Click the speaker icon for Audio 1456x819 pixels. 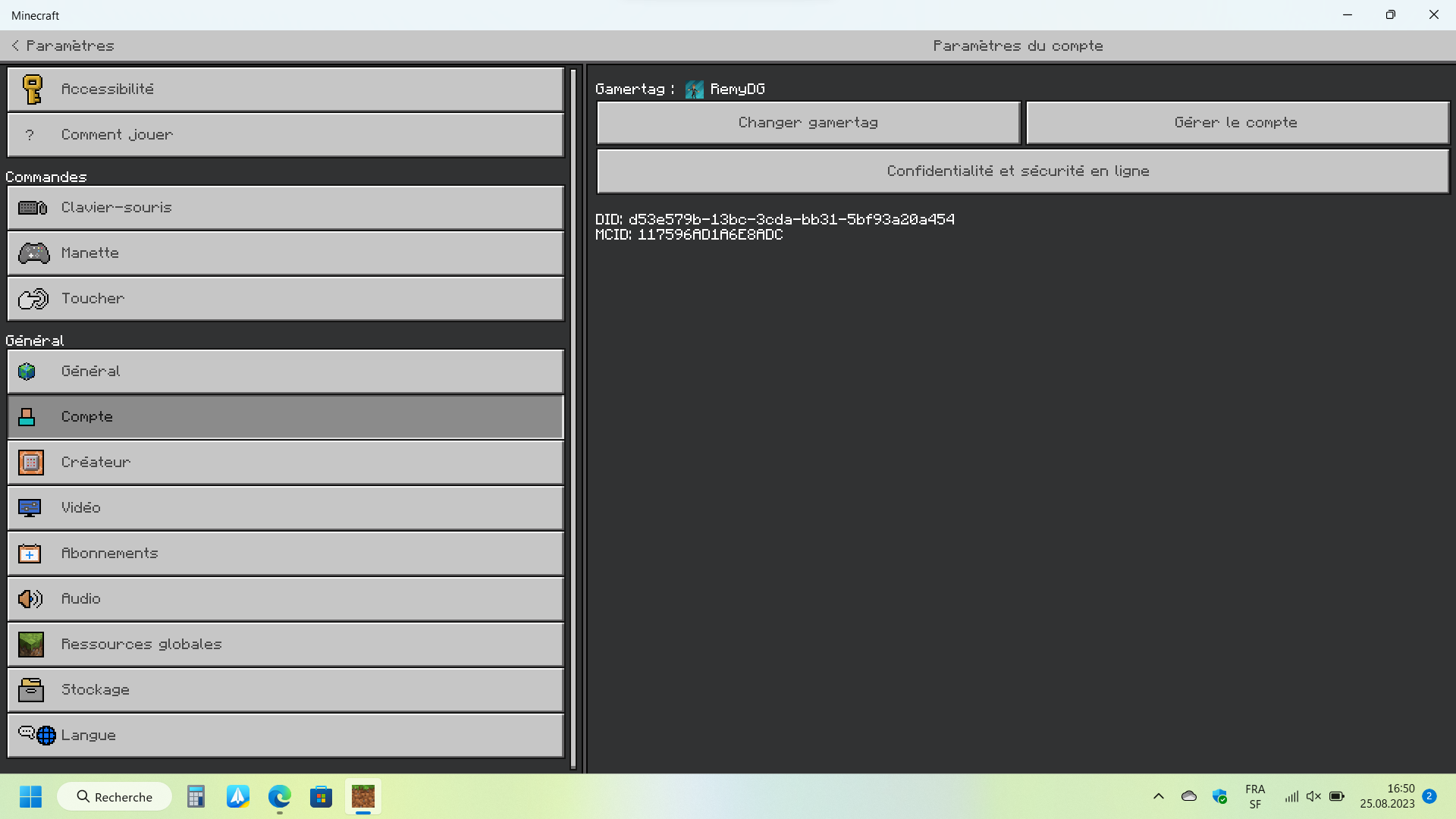pyautogui.click(x=30, y=599)
